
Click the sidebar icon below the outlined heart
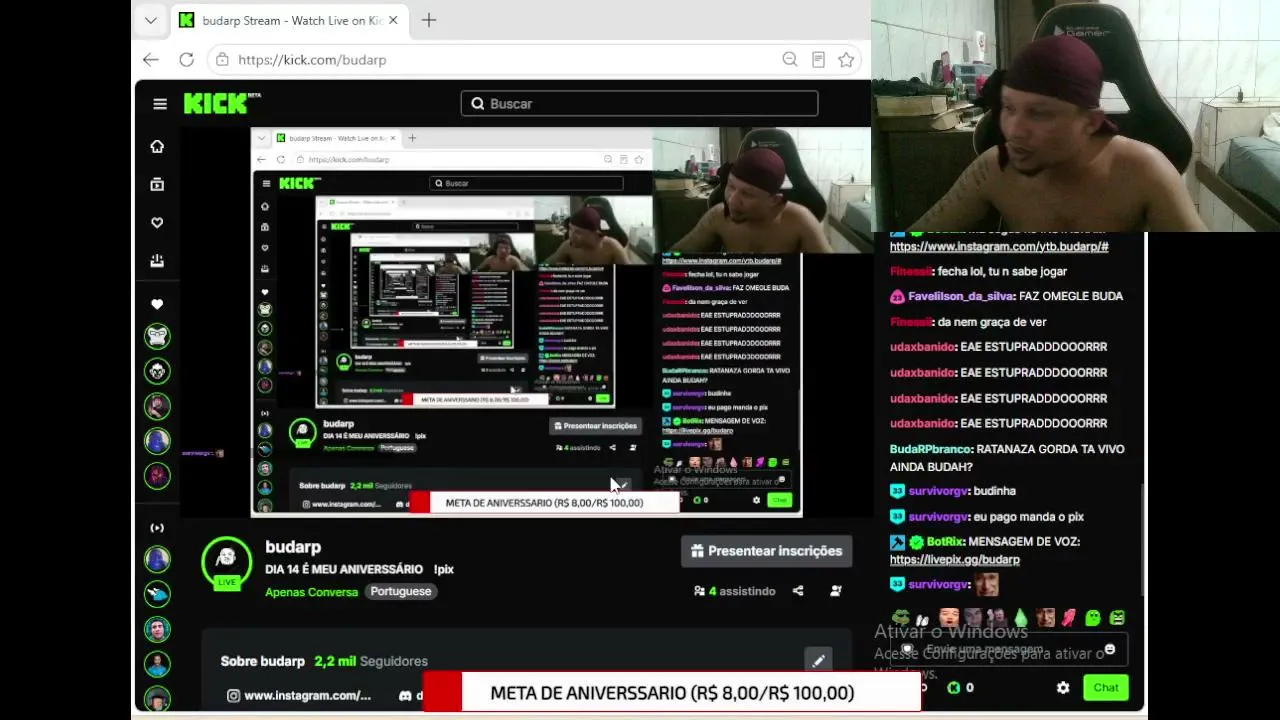157,261
